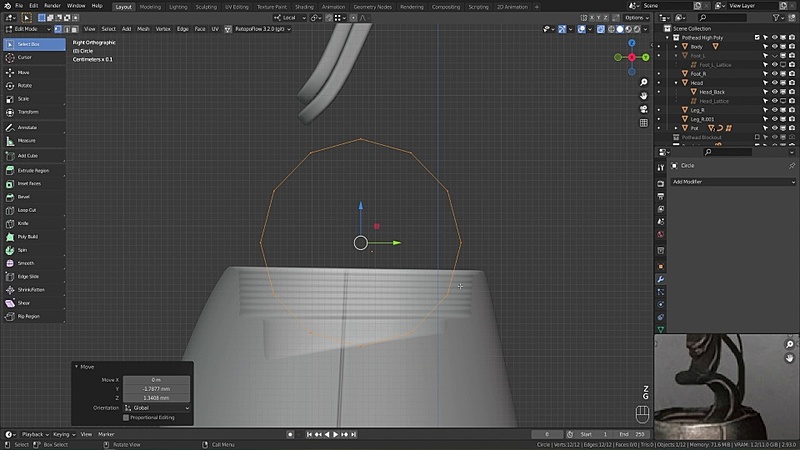The height and width of the screenshot is (450, 800).
Task: Select the Shrink/Fatten tool
Action: [x=34, y=290]
